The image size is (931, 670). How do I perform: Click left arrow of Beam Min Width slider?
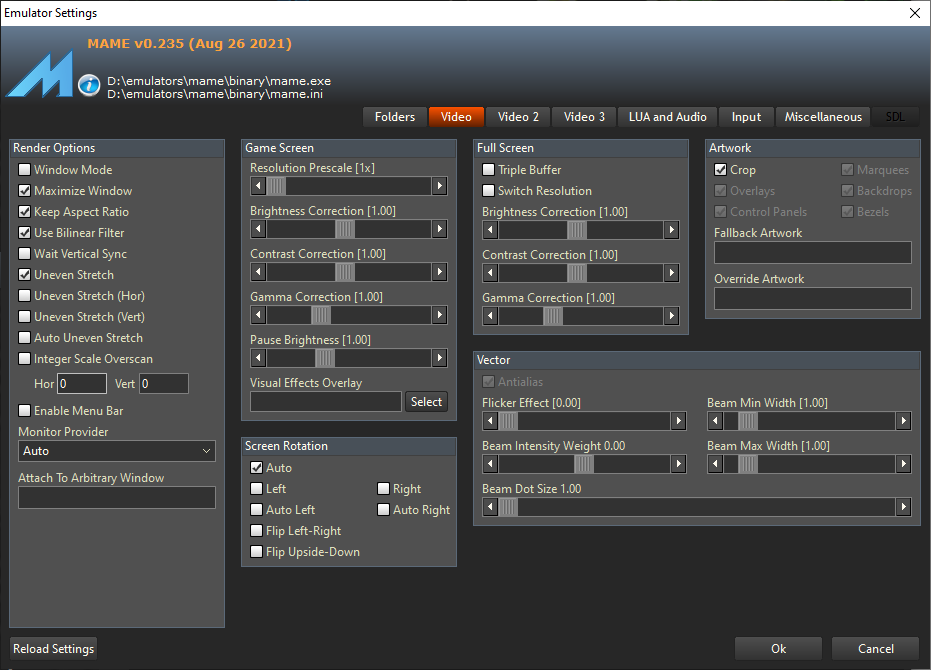pos(715,422)
